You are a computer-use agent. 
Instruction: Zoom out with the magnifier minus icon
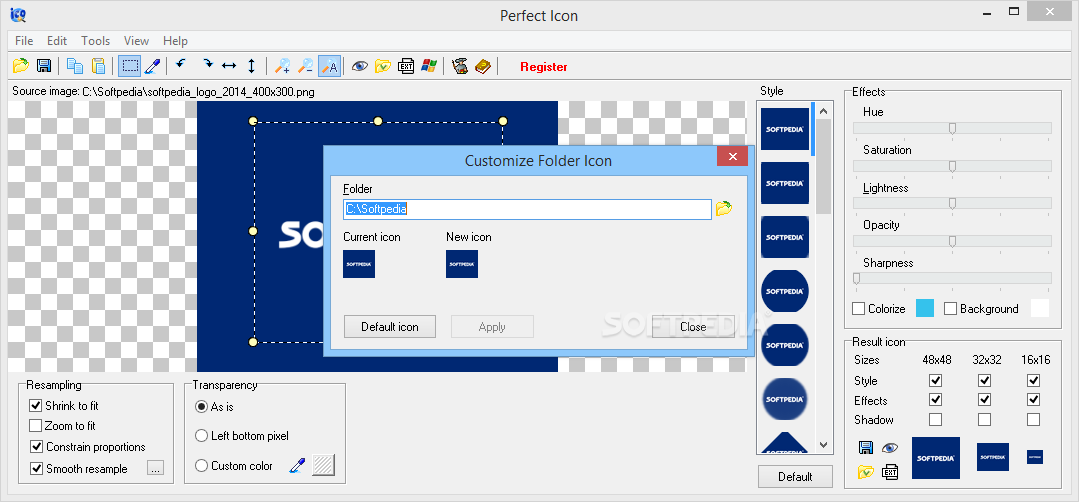(306, 66)
